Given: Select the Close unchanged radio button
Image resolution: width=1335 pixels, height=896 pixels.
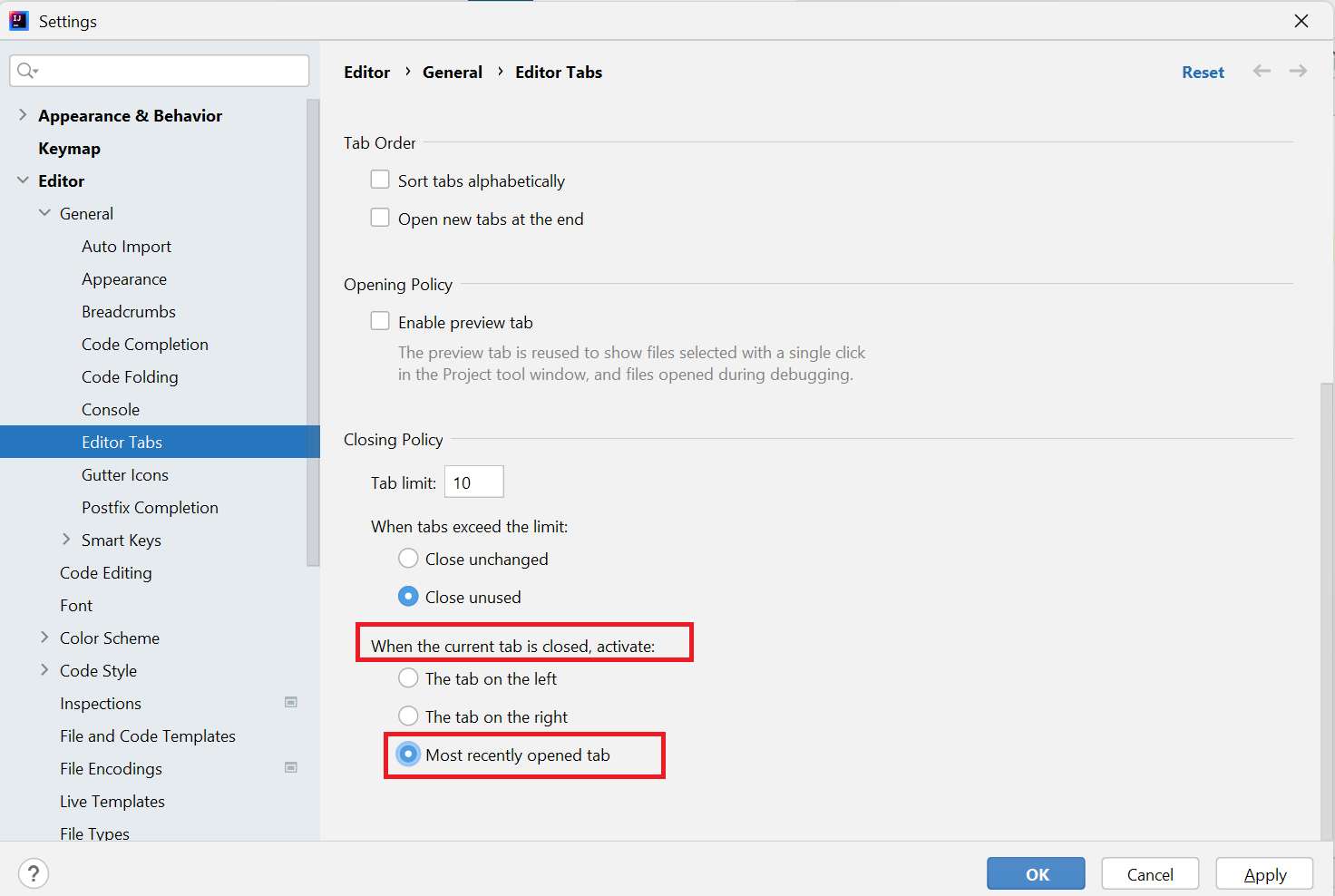Looking at the screenshot, I should click(x=408, y=558).
